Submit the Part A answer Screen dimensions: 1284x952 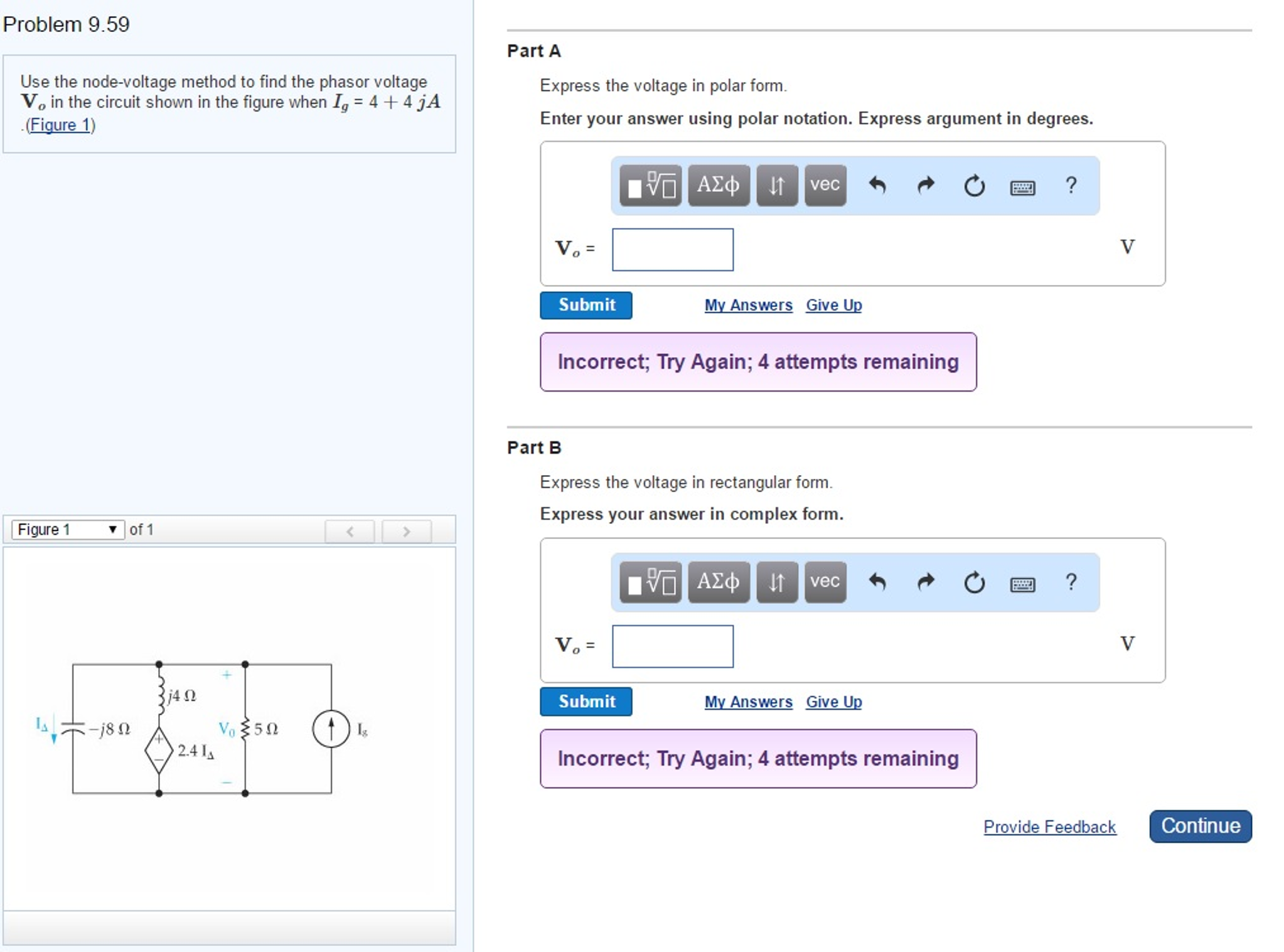[586, 305]
